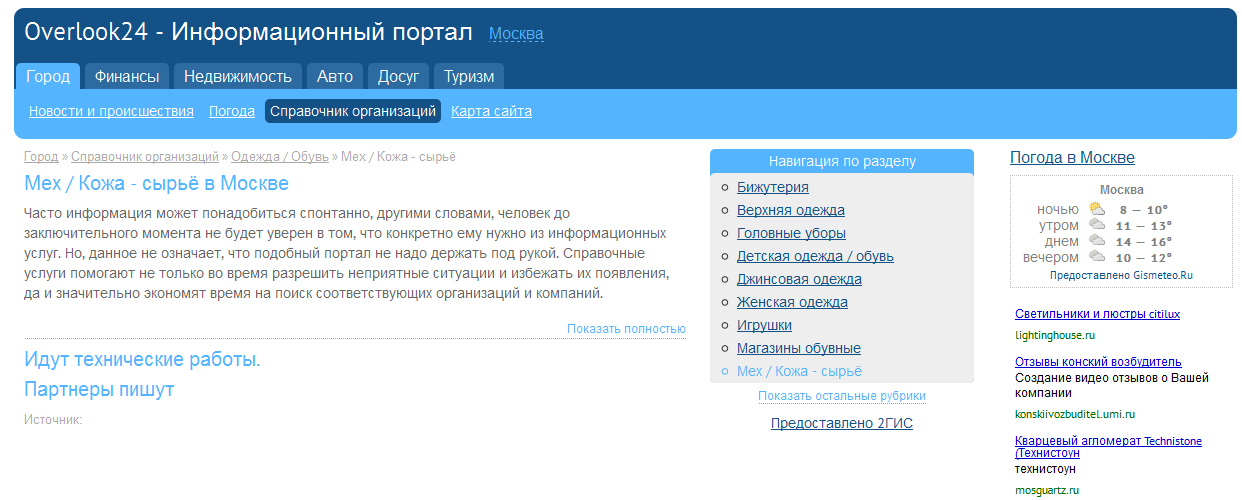Open the Досуг tab
The width and height of the screenshot is (1242, 500).
tap(398, 76)
